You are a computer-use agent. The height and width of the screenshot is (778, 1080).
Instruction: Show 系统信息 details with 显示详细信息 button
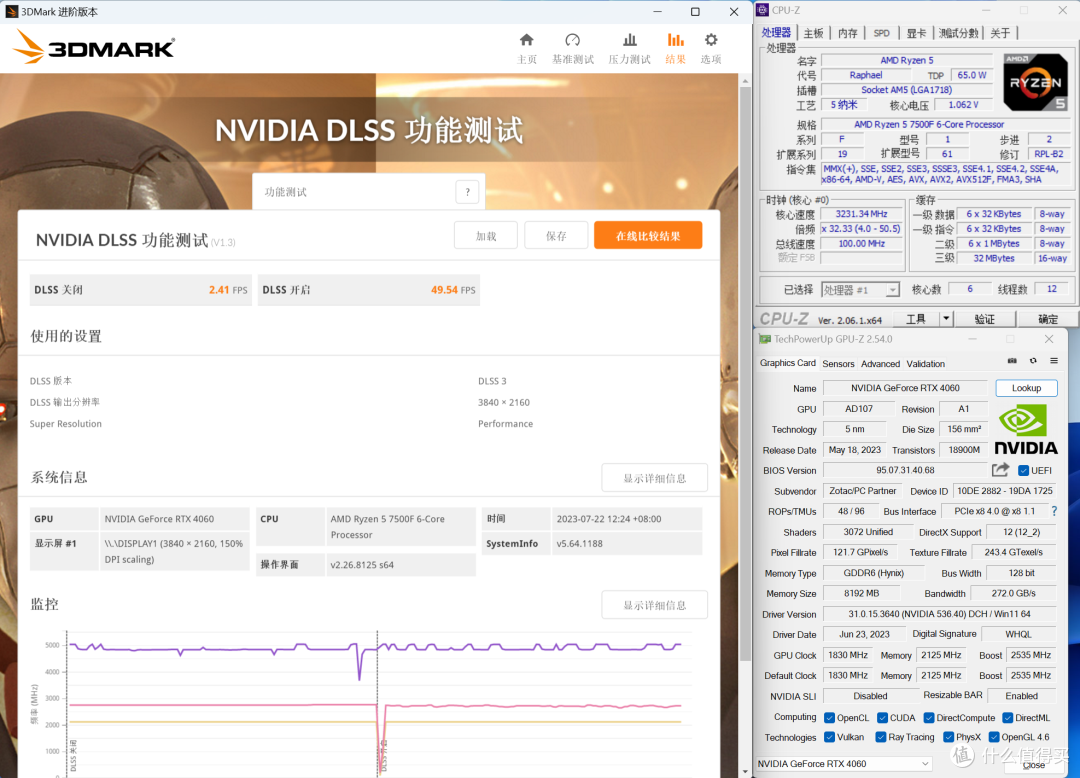tap(654, 478)
